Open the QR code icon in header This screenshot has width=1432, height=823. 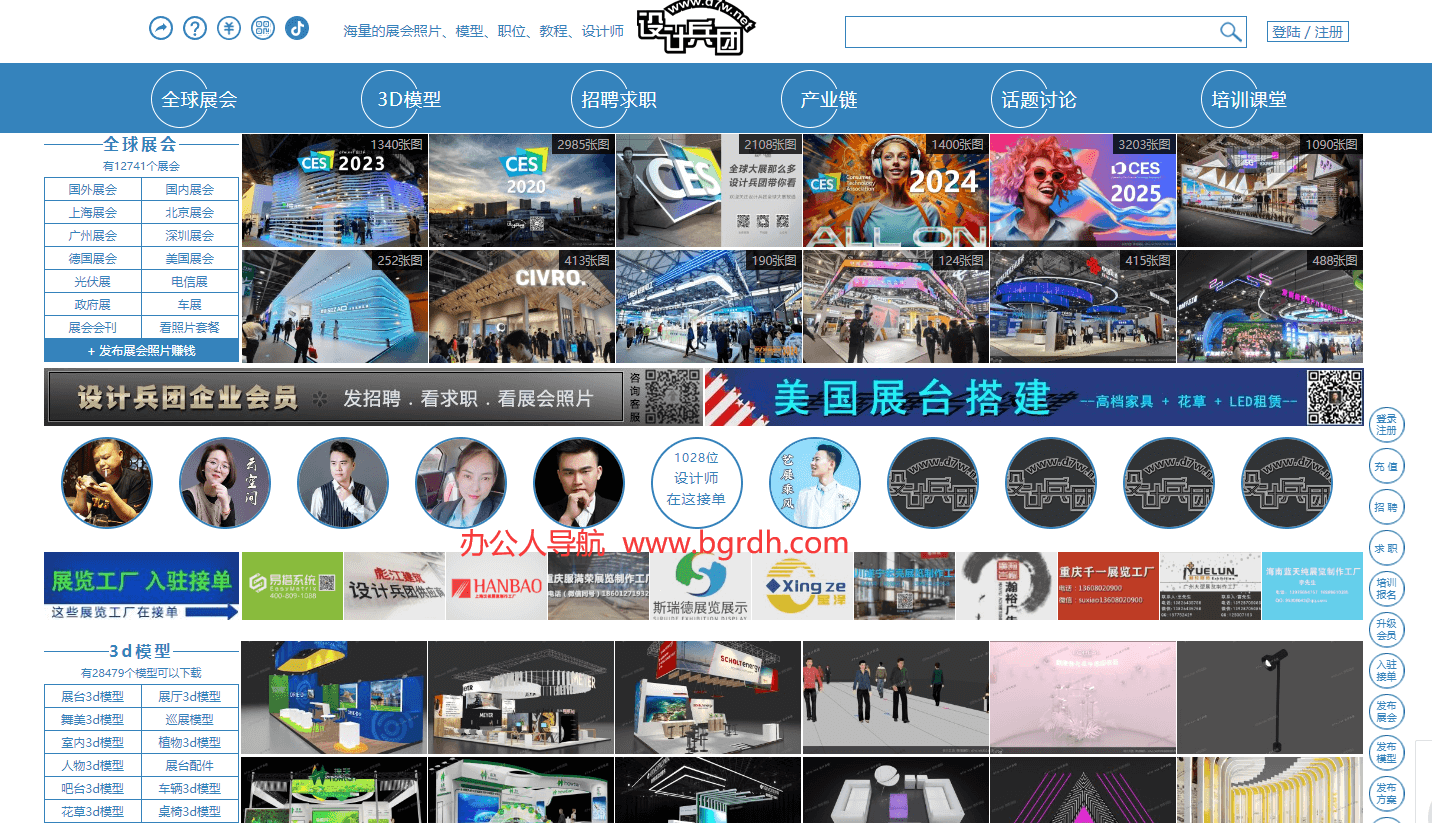coord(263,28)
